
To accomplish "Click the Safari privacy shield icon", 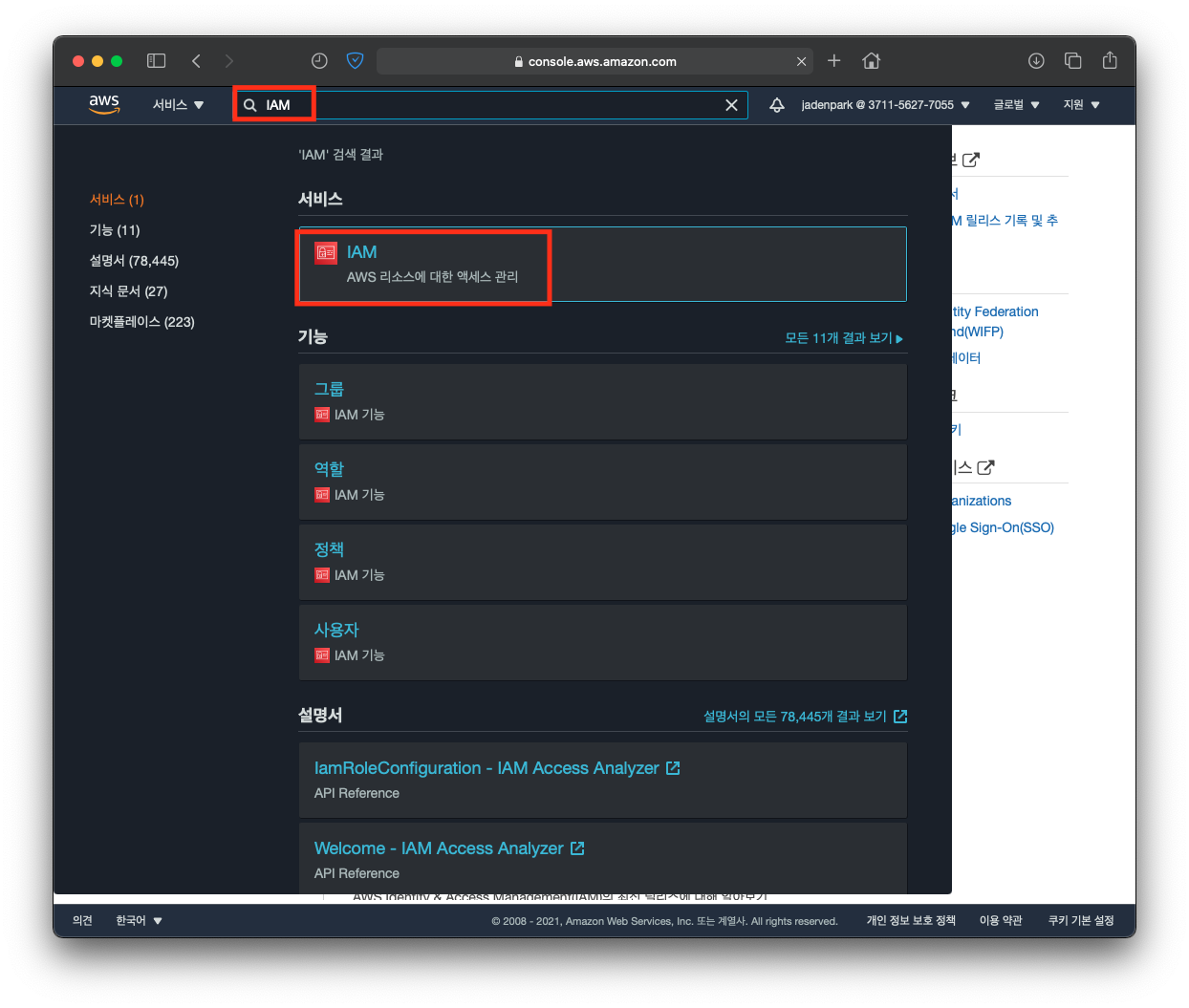I will point(355,61).
